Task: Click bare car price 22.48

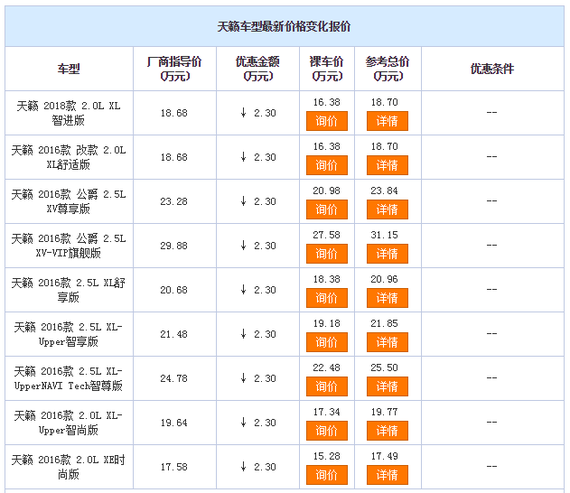Action: (326, 368)
